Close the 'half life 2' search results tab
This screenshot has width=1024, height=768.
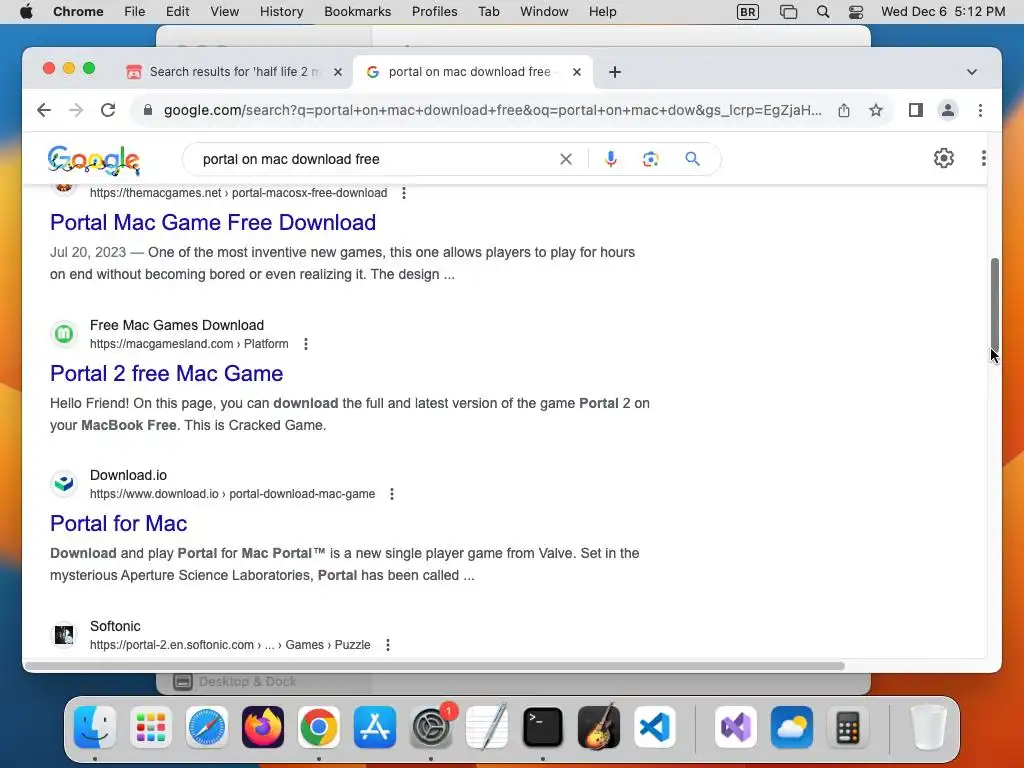[x=338, y=72]
